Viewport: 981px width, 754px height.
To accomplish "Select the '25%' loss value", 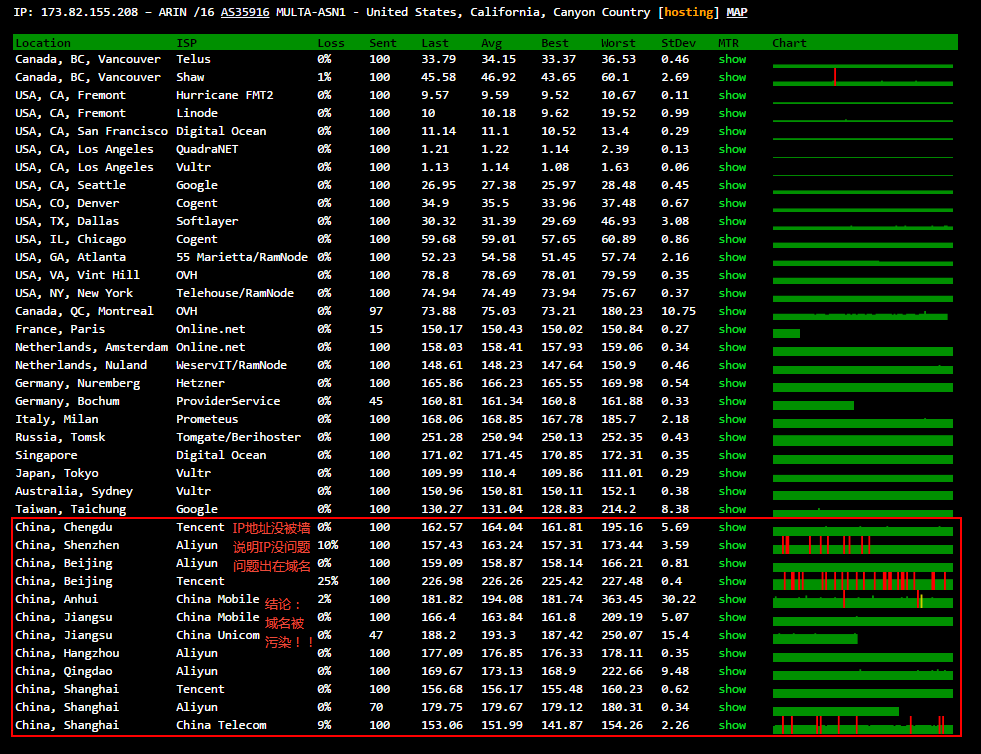I will [328, 581].
